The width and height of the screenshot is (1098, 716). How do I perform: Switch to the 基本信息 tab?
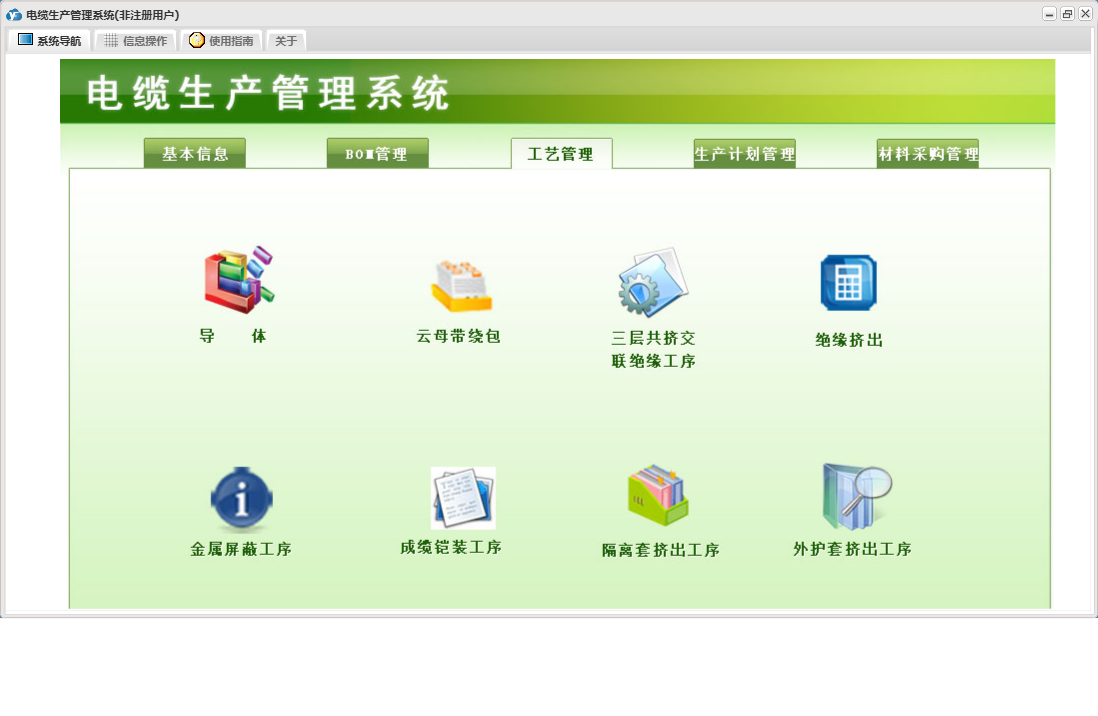tap(195, 153)
